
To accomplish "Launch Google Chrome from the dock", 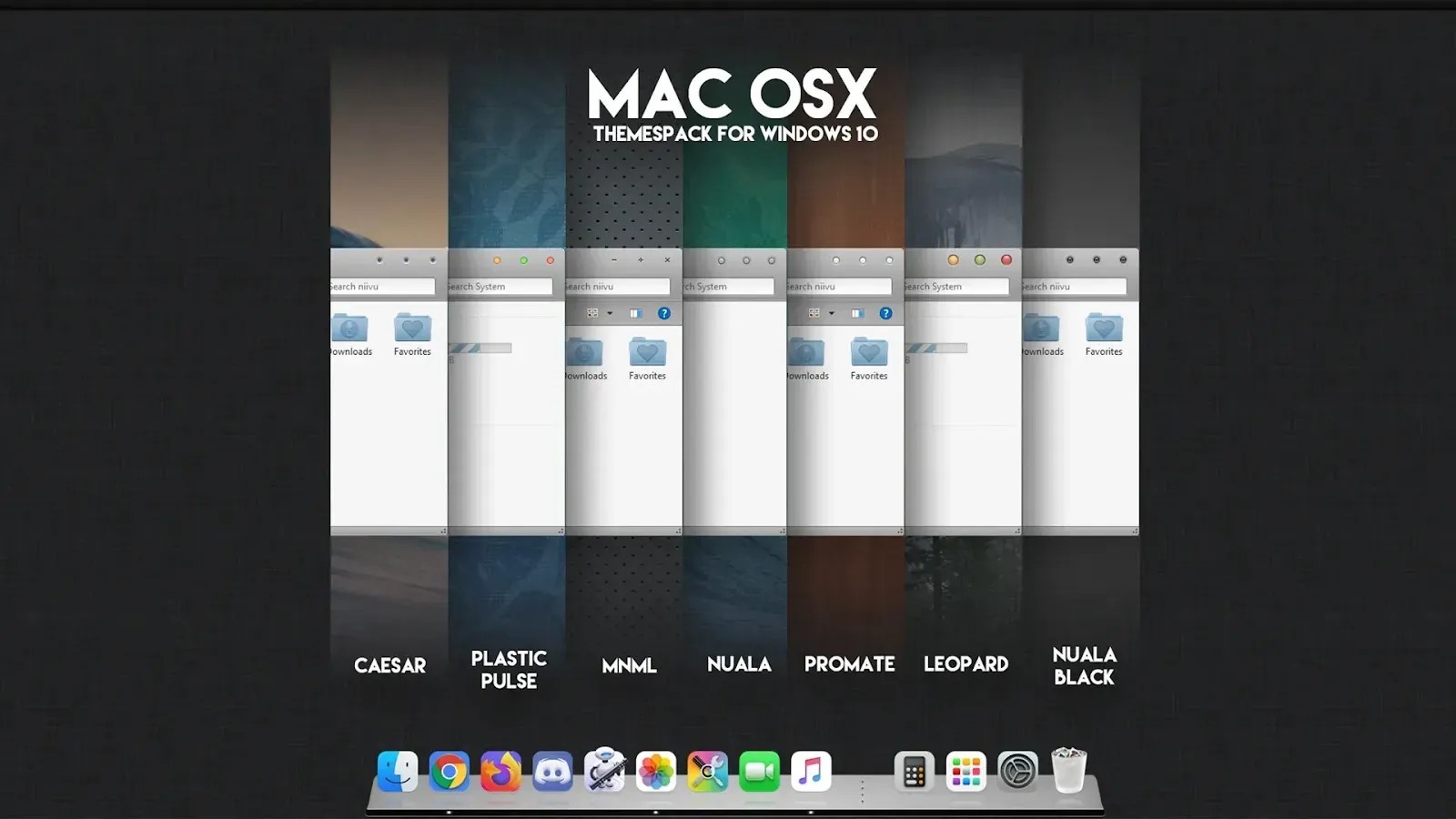I will (450, 772).
